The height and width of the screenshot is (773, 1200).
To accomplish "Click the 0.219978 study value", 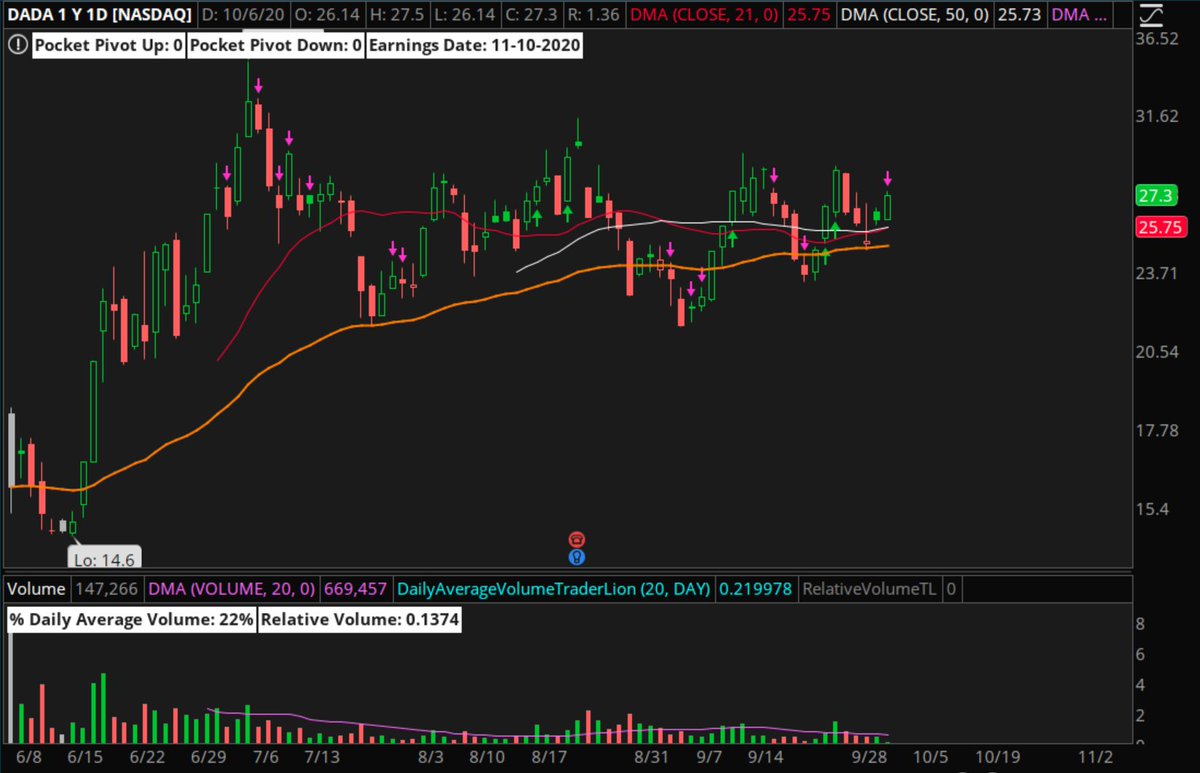I will 755,590.
